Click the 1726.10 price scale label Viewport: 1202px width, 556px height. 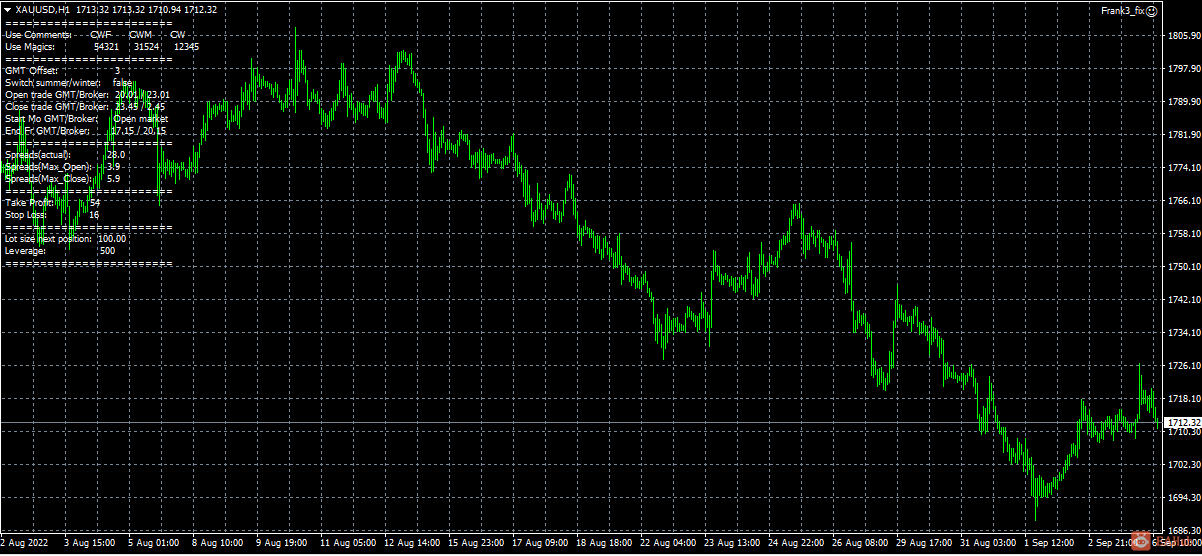coord(1184,366)
